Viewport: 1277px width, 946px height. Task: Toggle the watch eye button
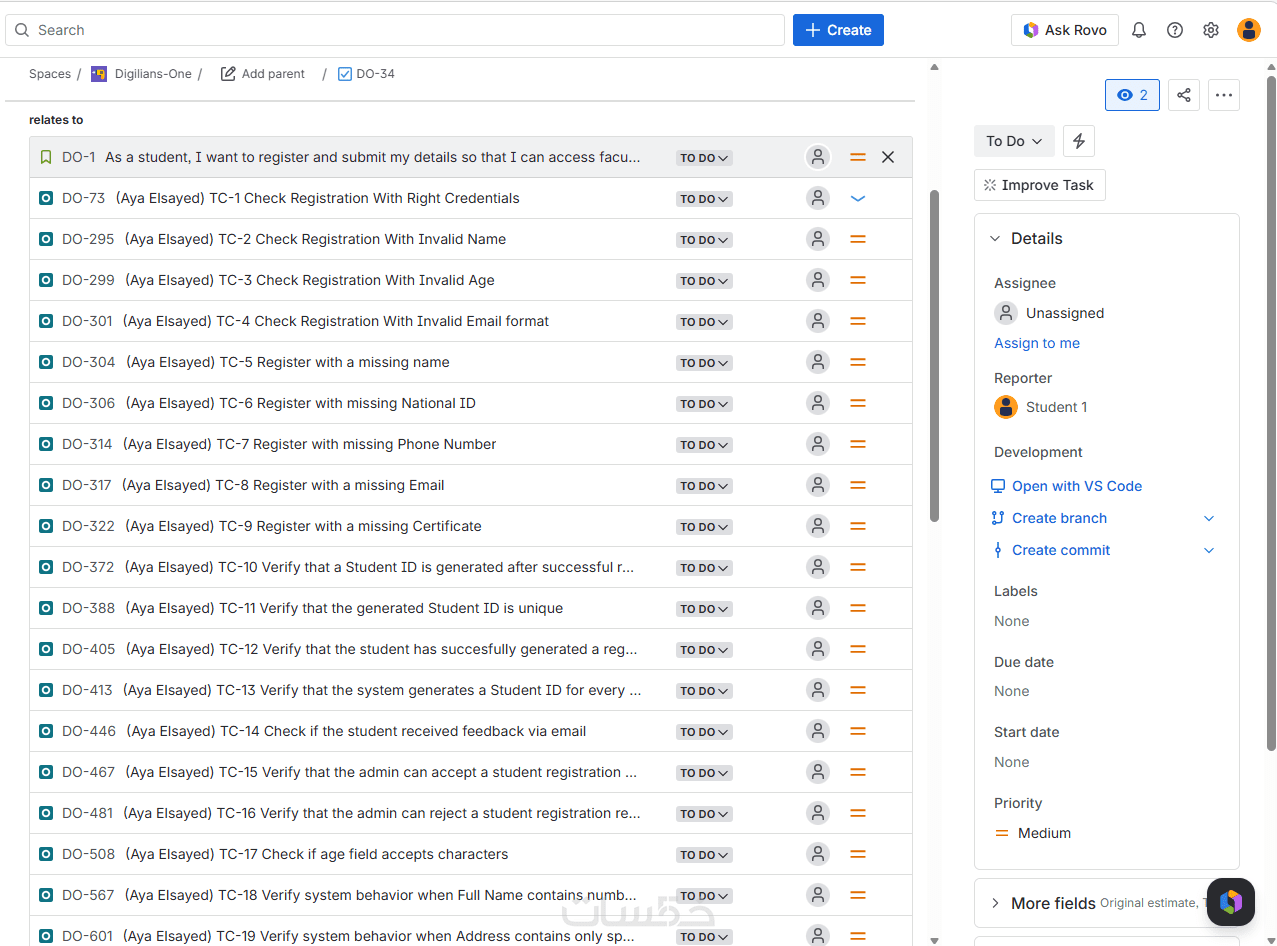point(1132,95)
